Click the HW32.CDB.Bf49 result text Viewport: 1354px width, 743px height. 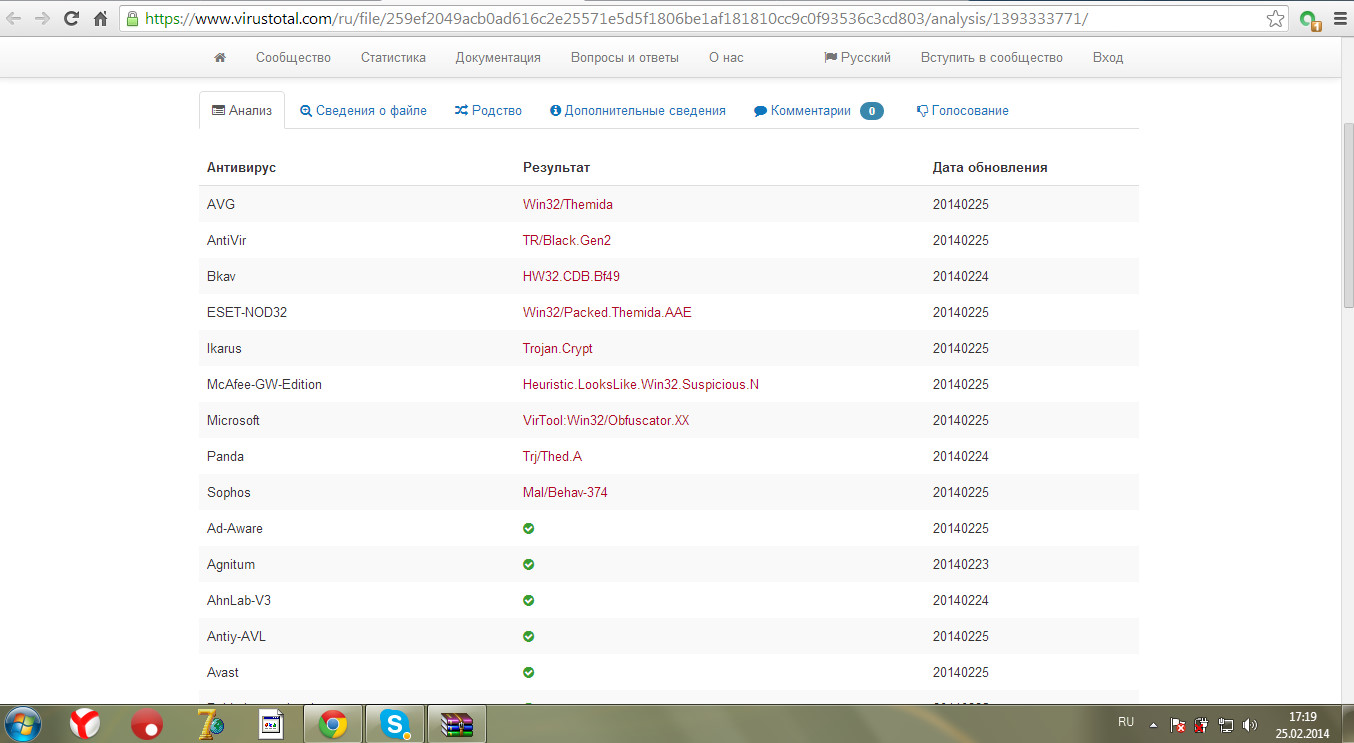click(x=571, y=276)
